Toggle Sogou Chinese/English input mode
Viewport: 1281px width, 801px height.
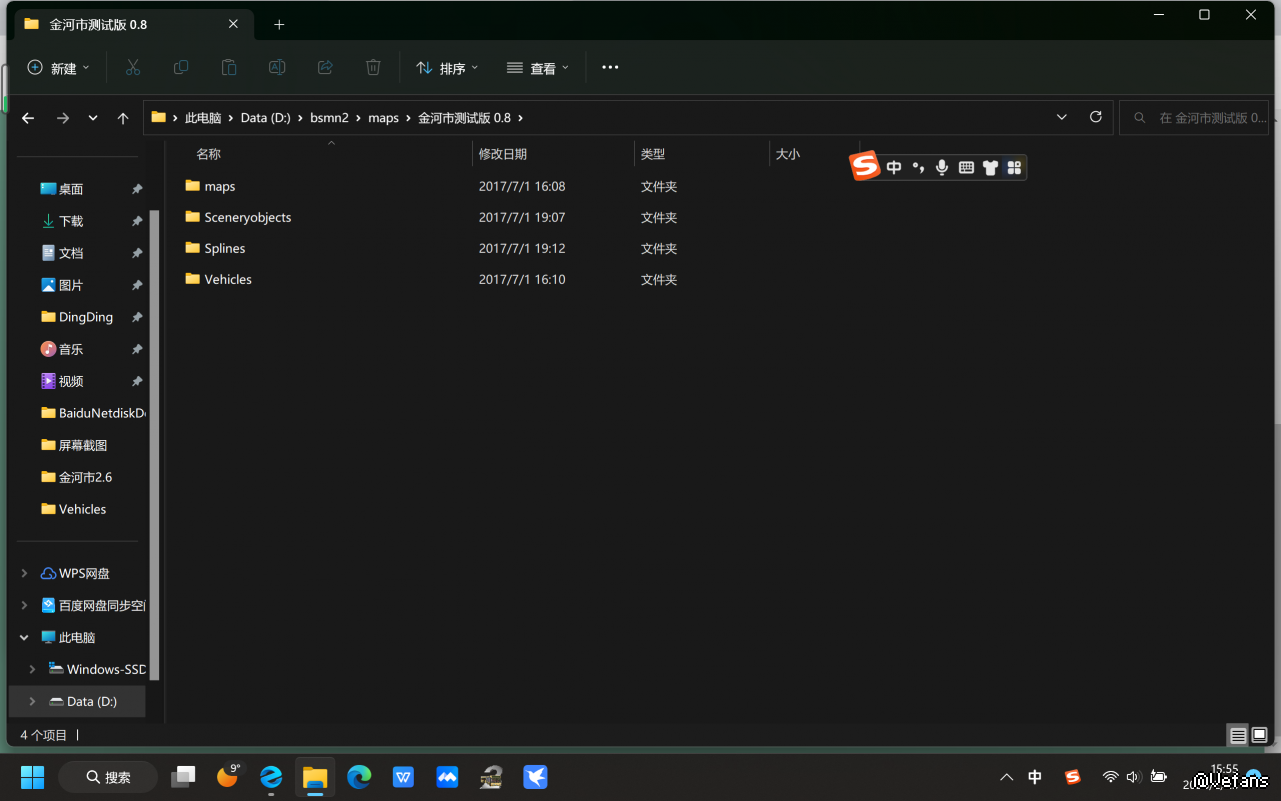click(894, 167)
